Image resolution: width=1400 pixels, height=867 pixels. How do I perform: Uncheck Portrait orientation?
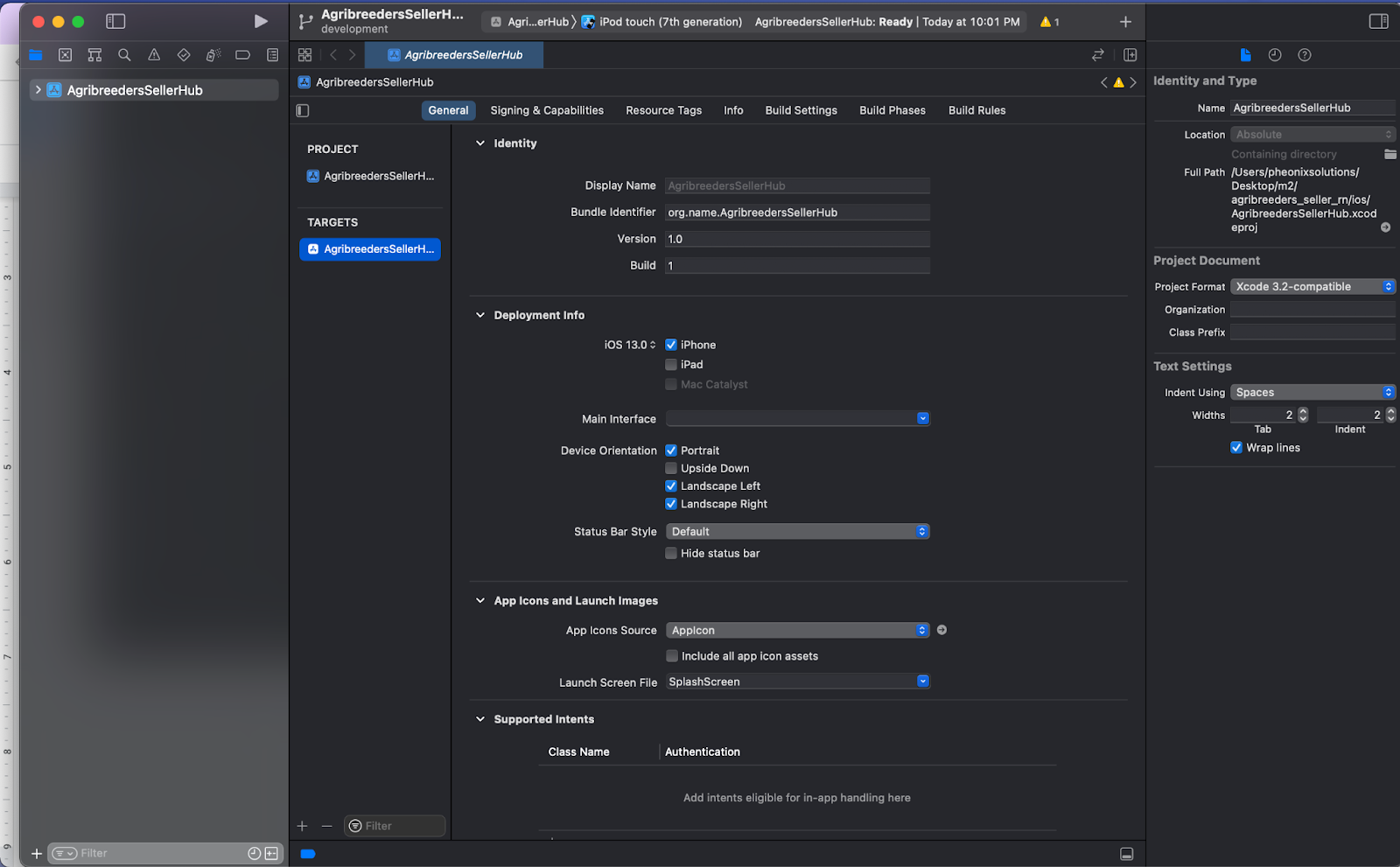click(671, 451)
